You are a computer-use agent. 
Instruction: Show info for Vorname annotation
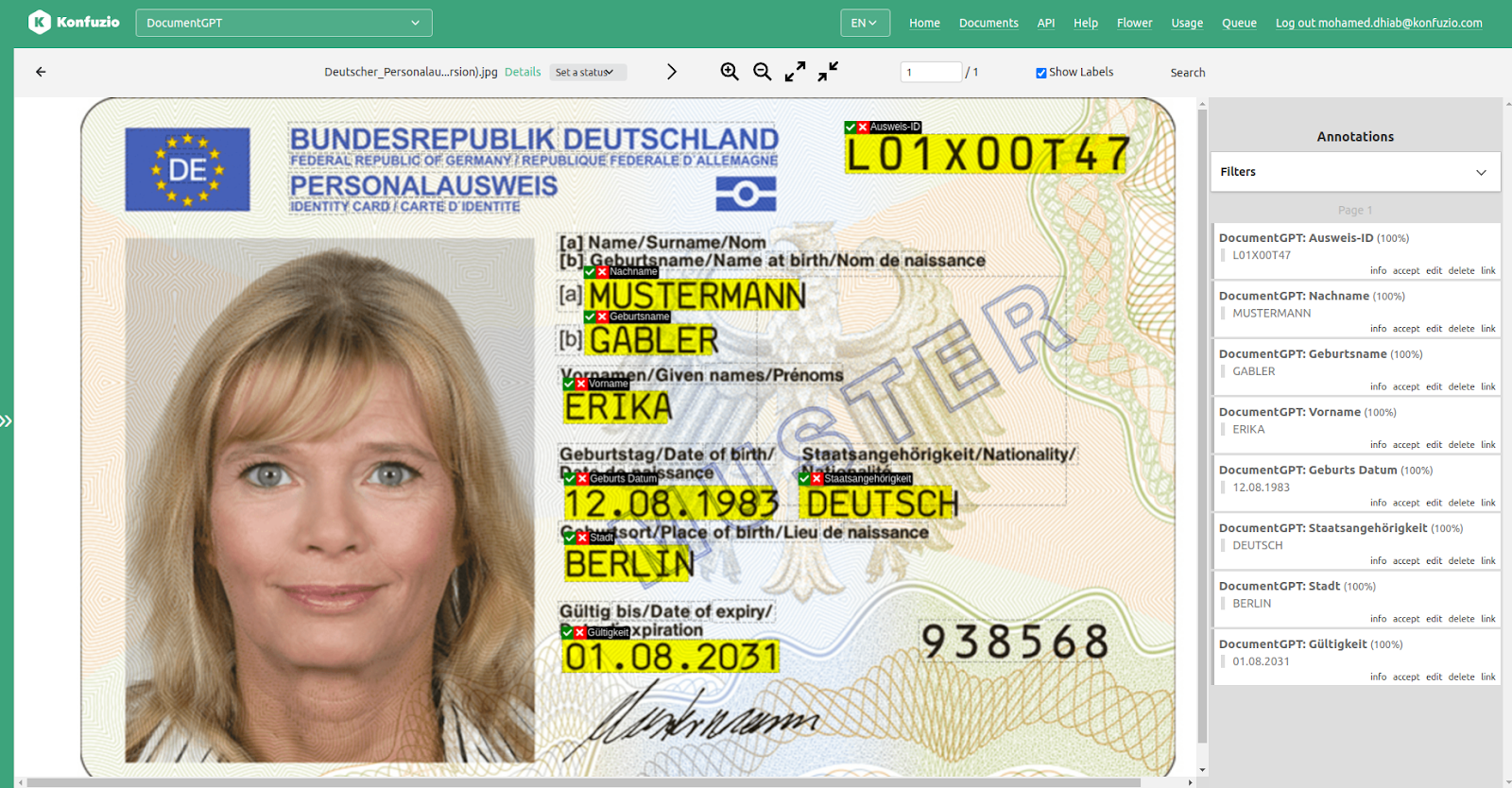(1379, 445)
